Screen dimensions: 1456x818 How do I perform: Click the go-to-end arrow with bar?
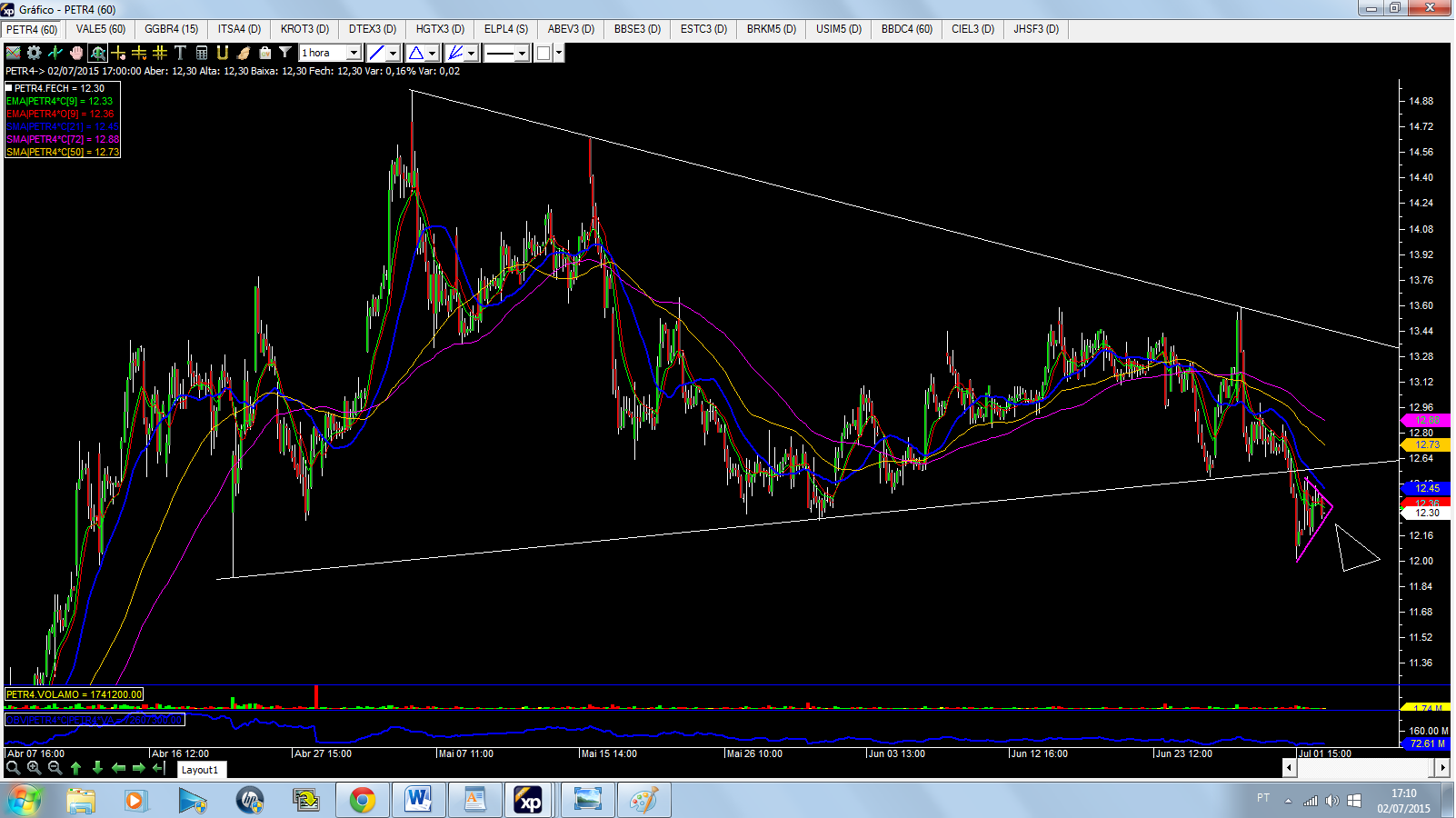pyautogui.click(x=159, y=768)
